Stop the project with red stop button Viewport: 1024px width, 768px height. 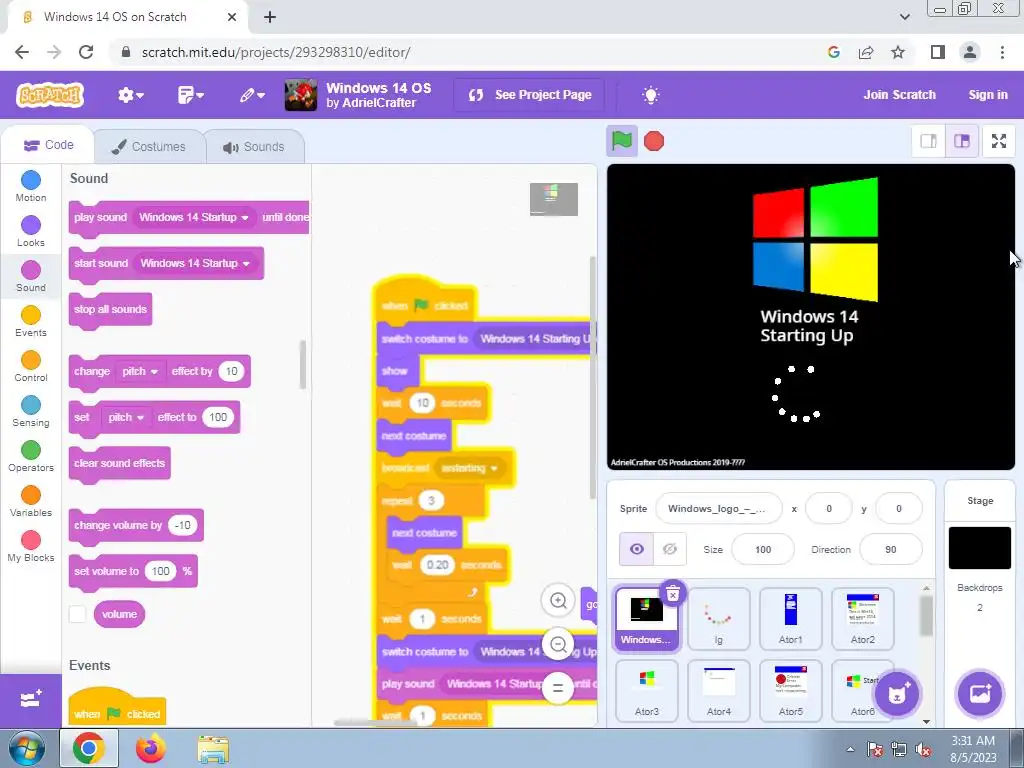pyautogui.click(x=654, y=141)
